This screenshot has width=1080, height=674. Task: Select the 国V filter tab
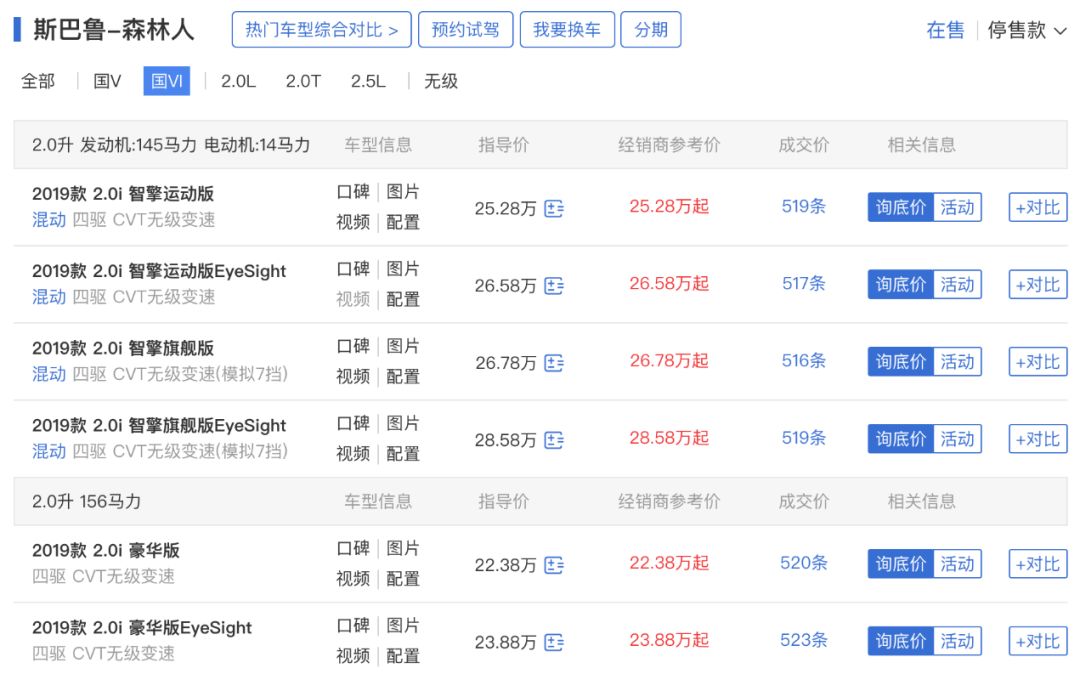tap(107, 81)
